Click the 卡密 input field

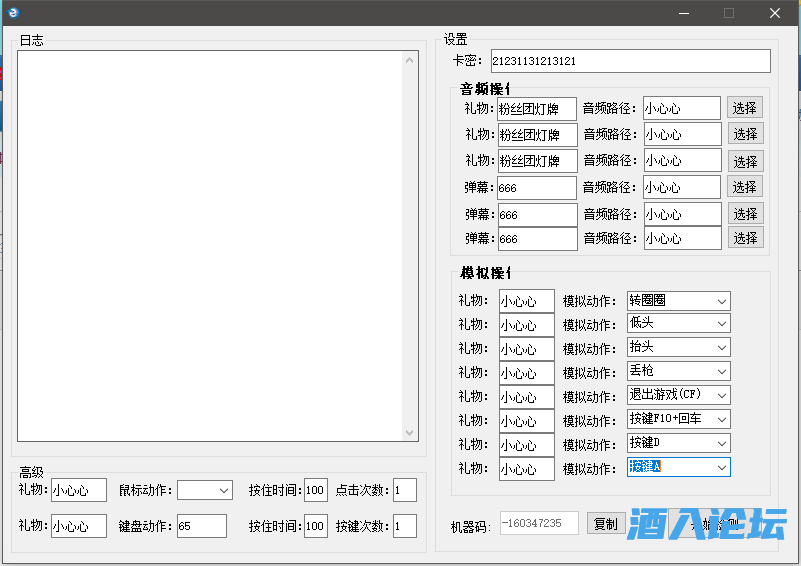(630, 61)
